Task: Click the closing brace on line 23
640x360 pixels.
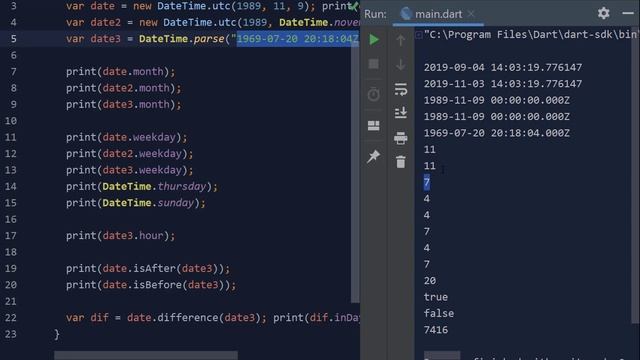Action: coord(57,334)
